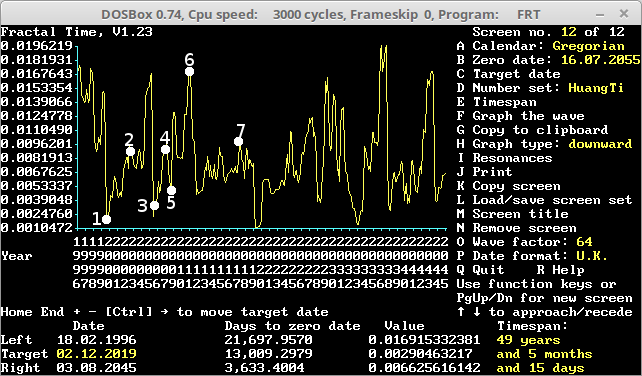The height and width of the screenshot is (376, 642).
Task: Click the y-axis label 0.0067625
Action: [x=36, y=172]
